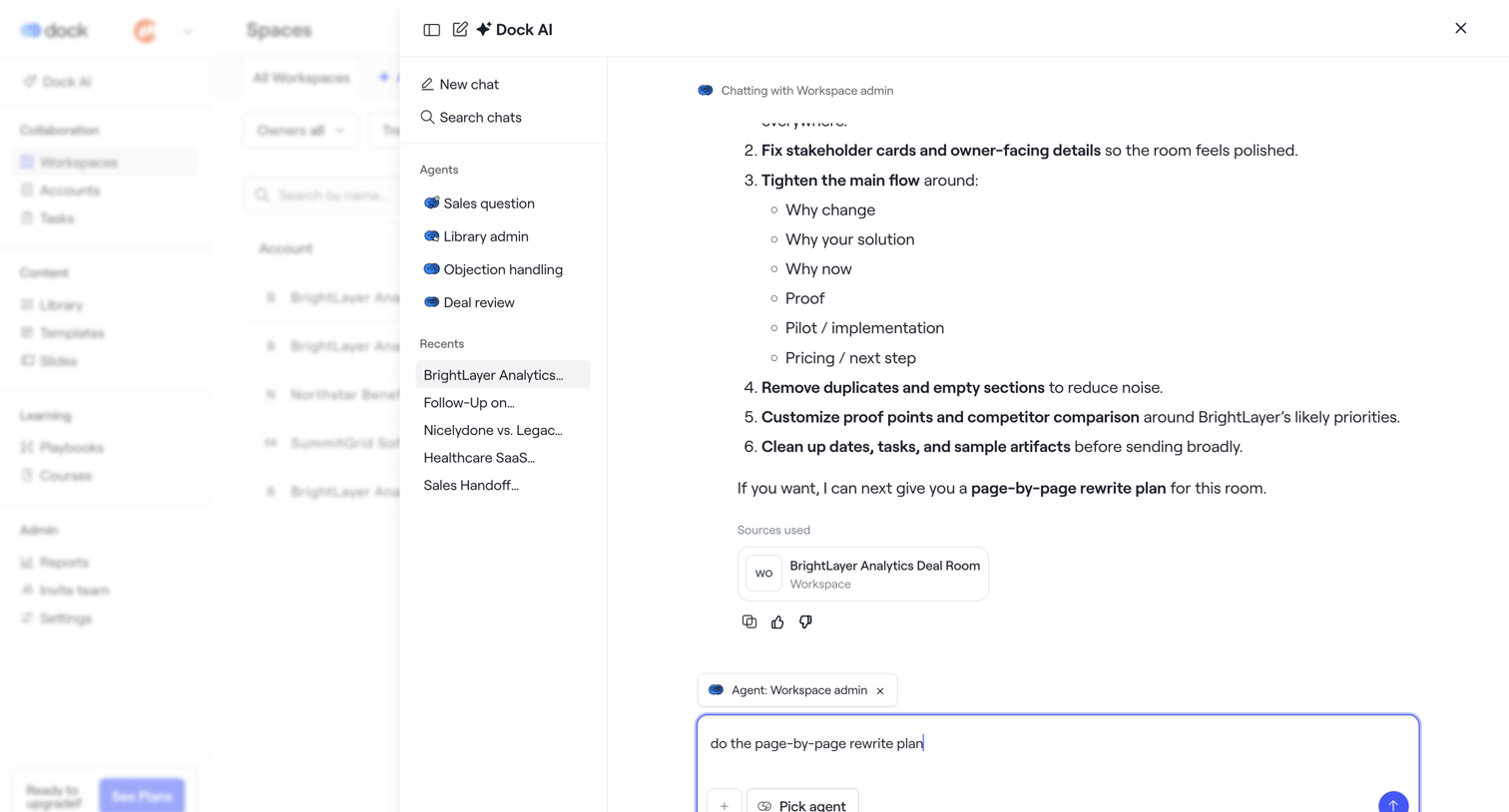1509x812 pixels.
Task: Remove the Workspace admin agent chip
Action: (880, 691)
